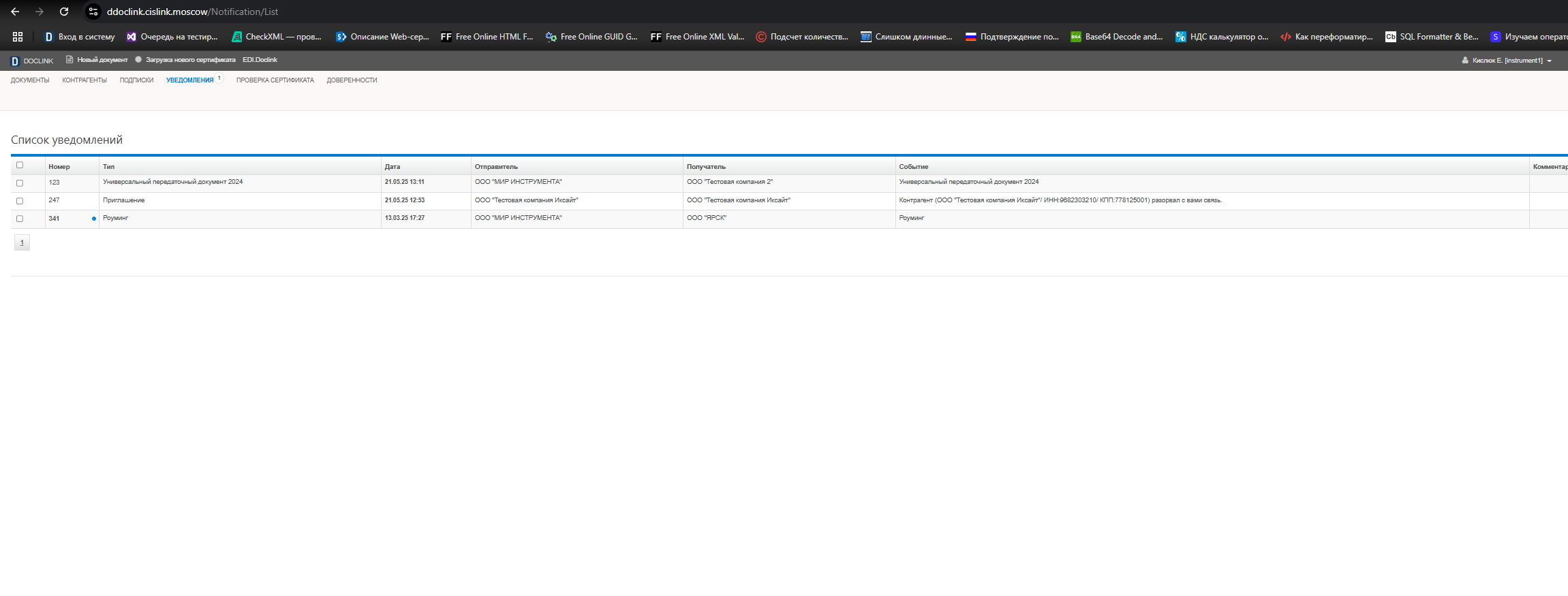Check the checkbox for notification 341
The width and height of the screenshot is (1568, 596).
click(x=20, y=219)
